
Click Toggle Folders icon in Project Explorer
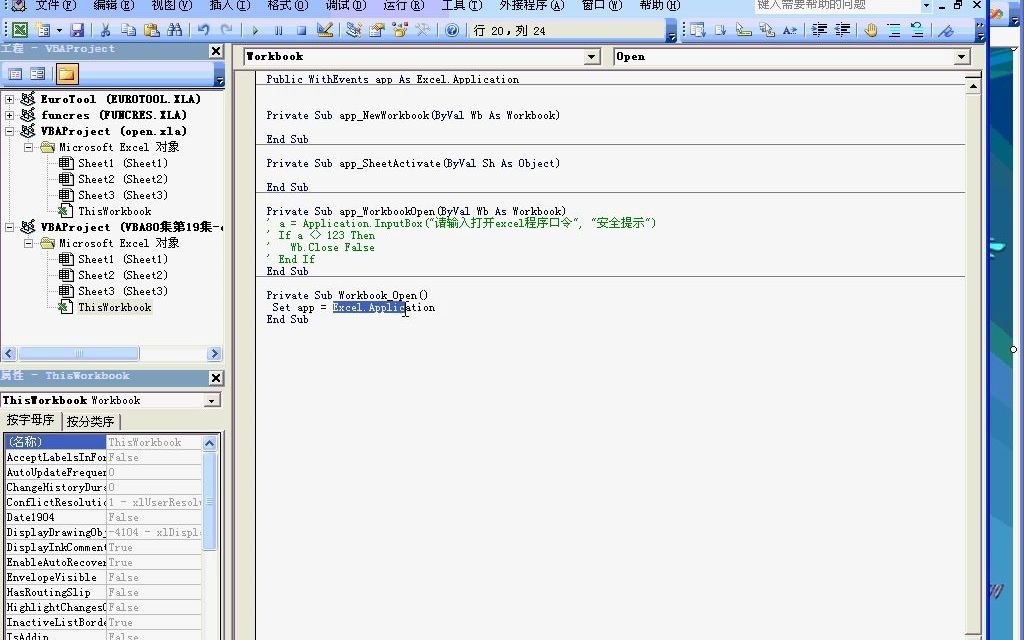click(67, 75)
